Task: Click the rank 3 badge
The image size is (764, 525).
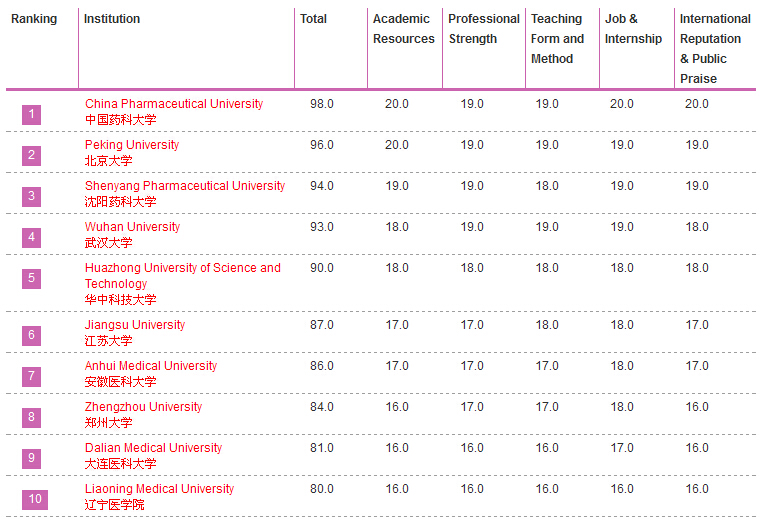Action: point(32,196)
